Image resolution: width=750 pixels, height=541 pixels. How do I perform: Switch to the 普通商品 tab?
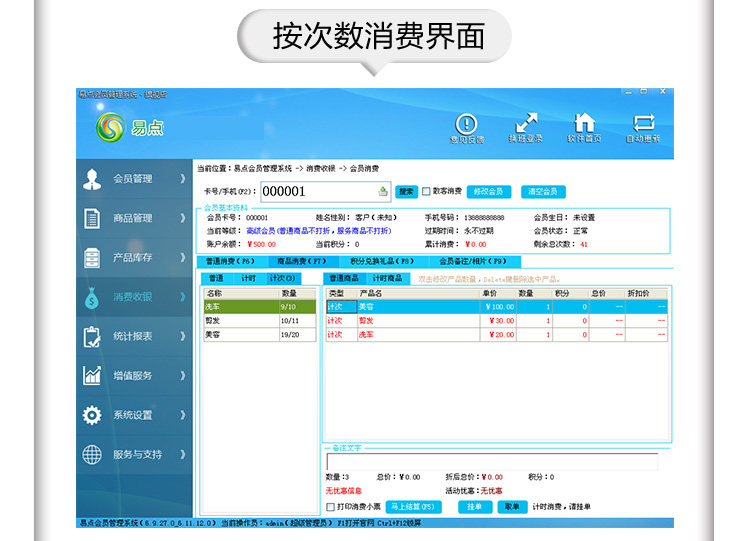[x=344, y=278]
